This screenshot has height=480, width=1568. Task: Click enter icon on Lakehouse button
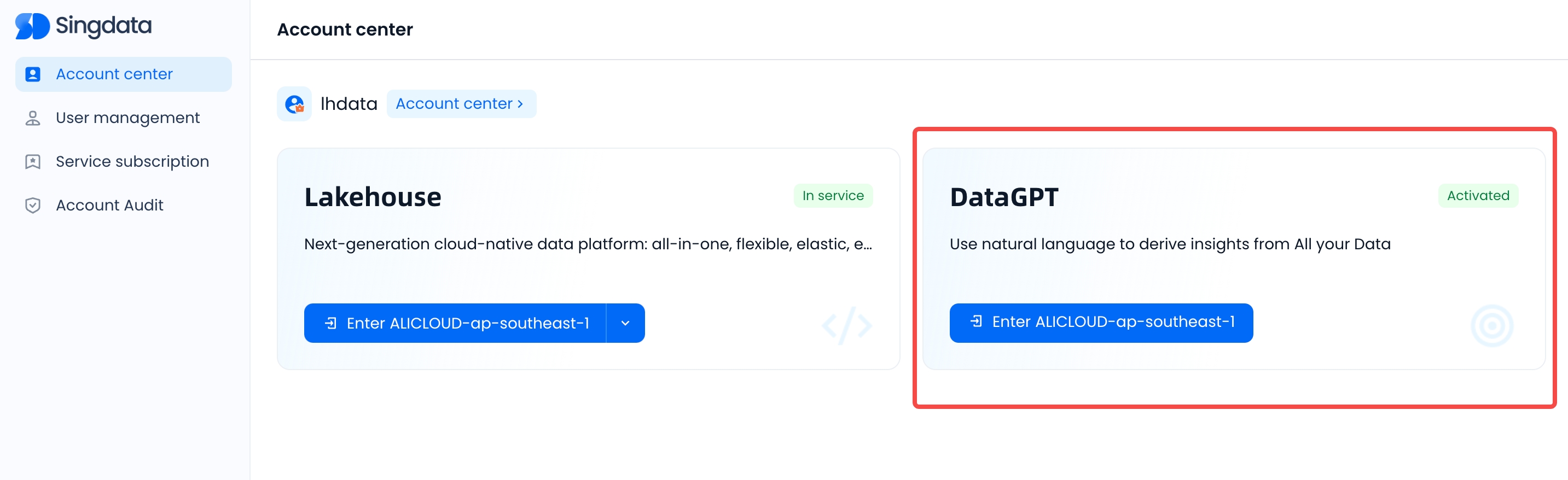point(330,323)
